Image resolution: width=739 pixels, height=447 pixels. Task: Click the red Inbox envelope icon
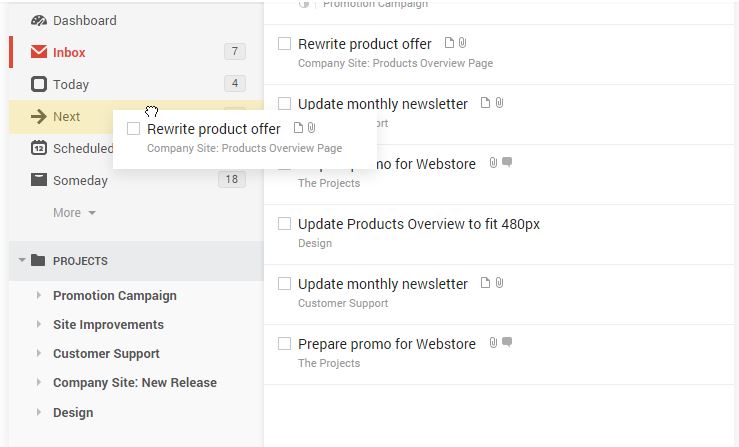[x=39, y=51]
